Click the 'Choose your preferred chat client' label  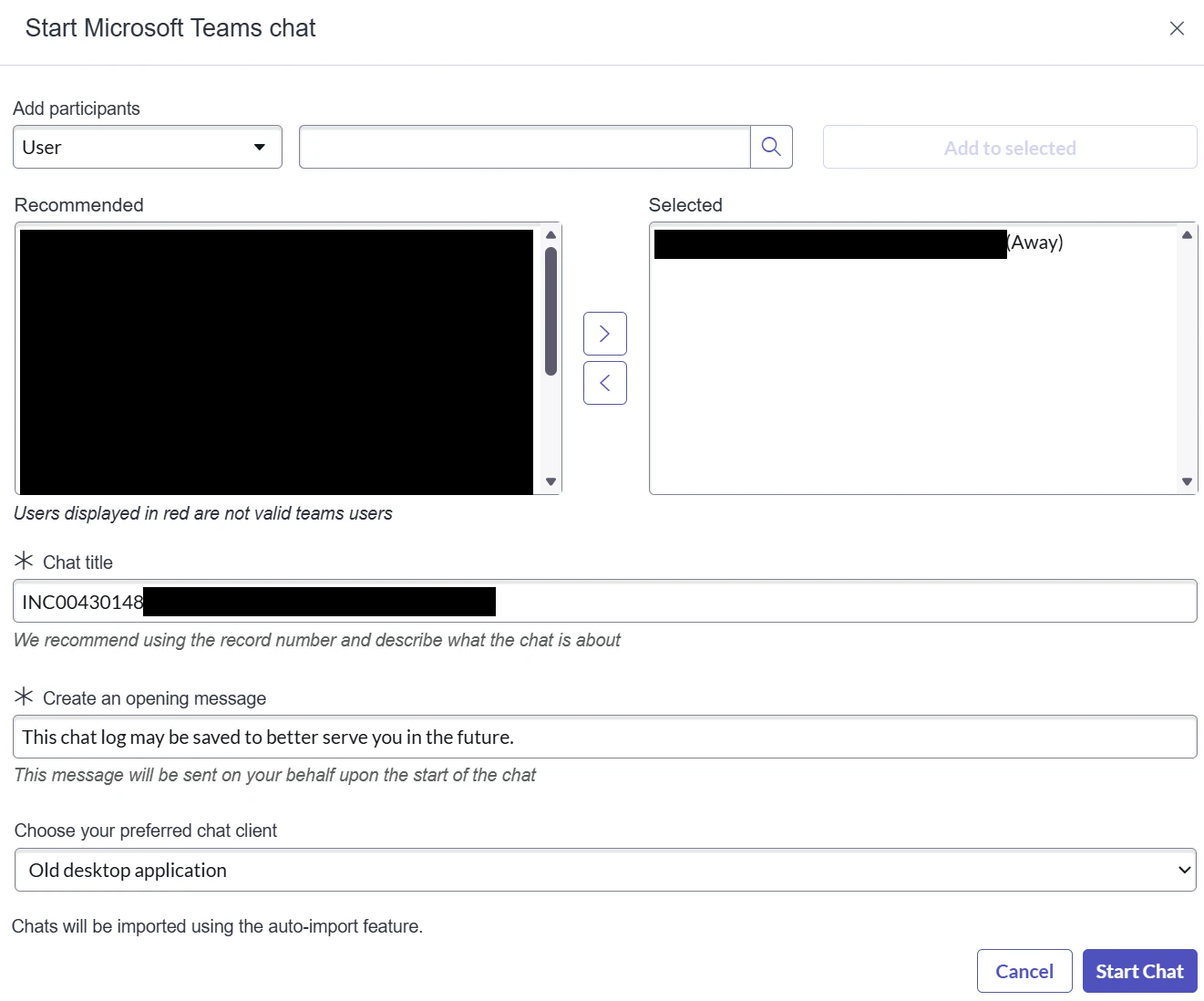tap(146, 831)
